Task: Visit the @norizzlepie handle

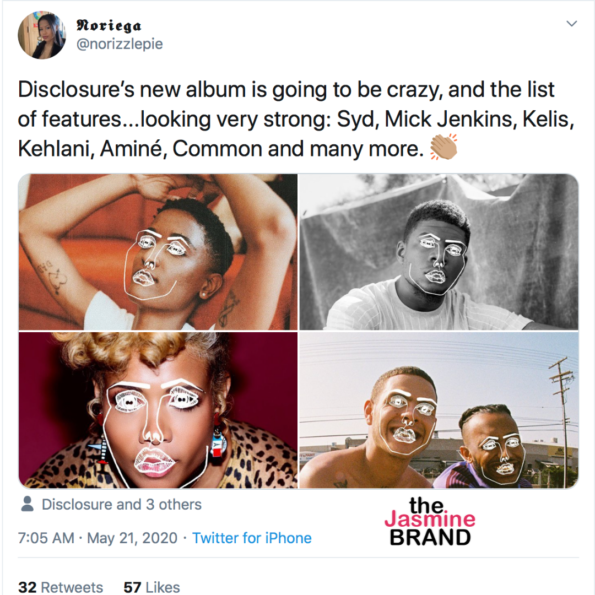Action: pos(120,44)
